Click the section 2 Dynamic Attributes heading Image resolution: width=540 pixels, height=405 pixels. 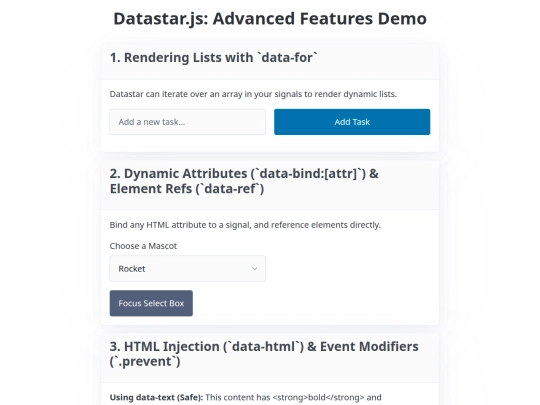coord(244,181)
